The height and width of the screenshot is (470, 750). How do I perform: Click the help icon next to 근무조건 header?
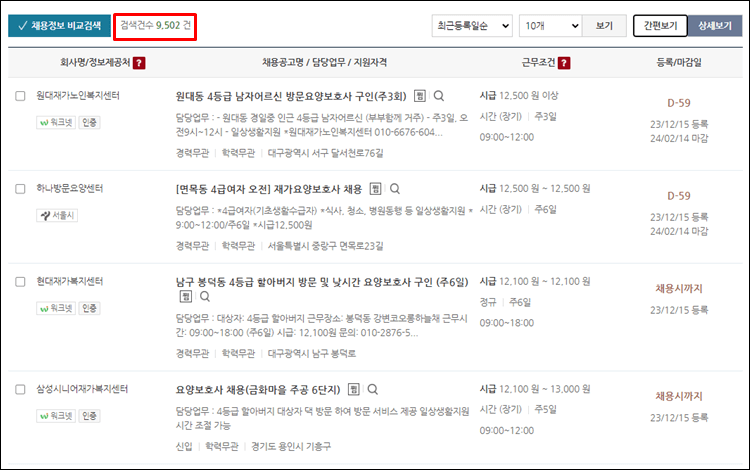(x=565, y=64)
